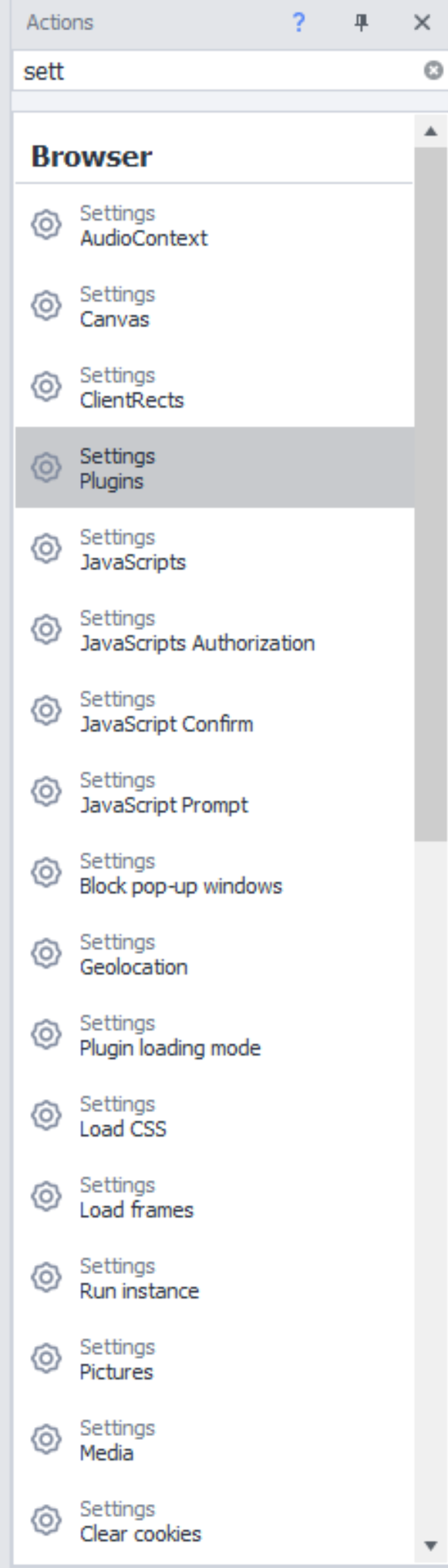Click the gear icon next to Media
This screenshot has height=1568, width=448.
pyautogui.click(x=46, y=1440)
